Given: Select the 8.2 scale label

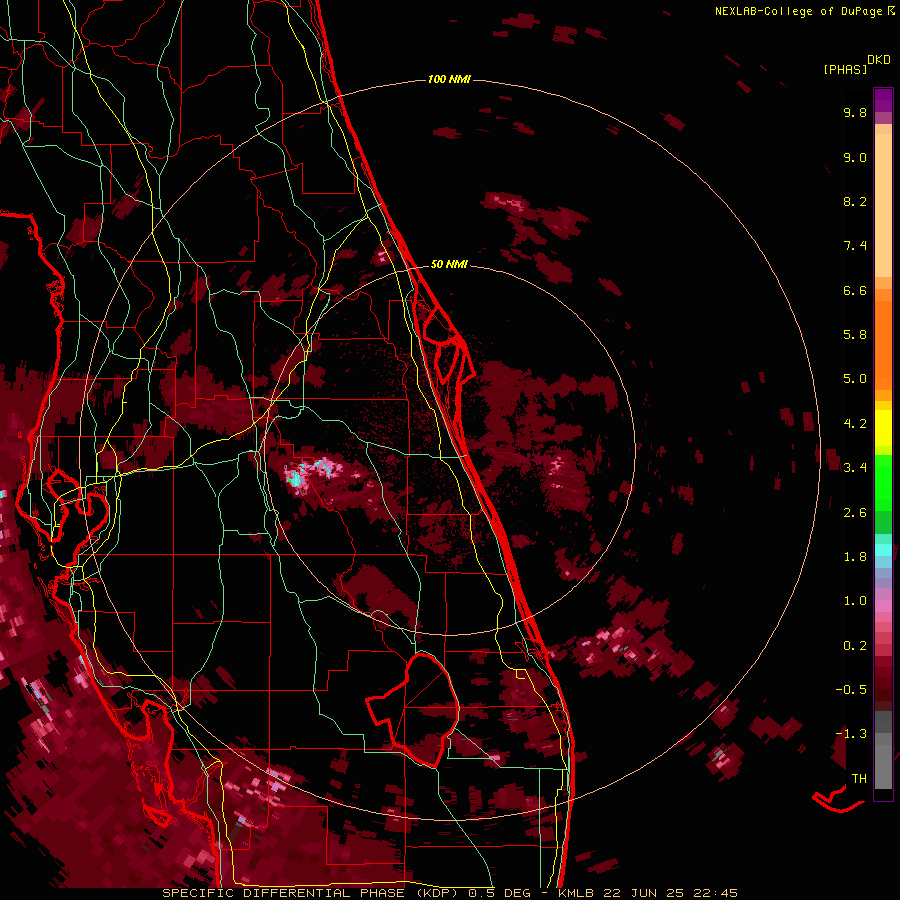Looking at the screenshot, I should [855, 201].
